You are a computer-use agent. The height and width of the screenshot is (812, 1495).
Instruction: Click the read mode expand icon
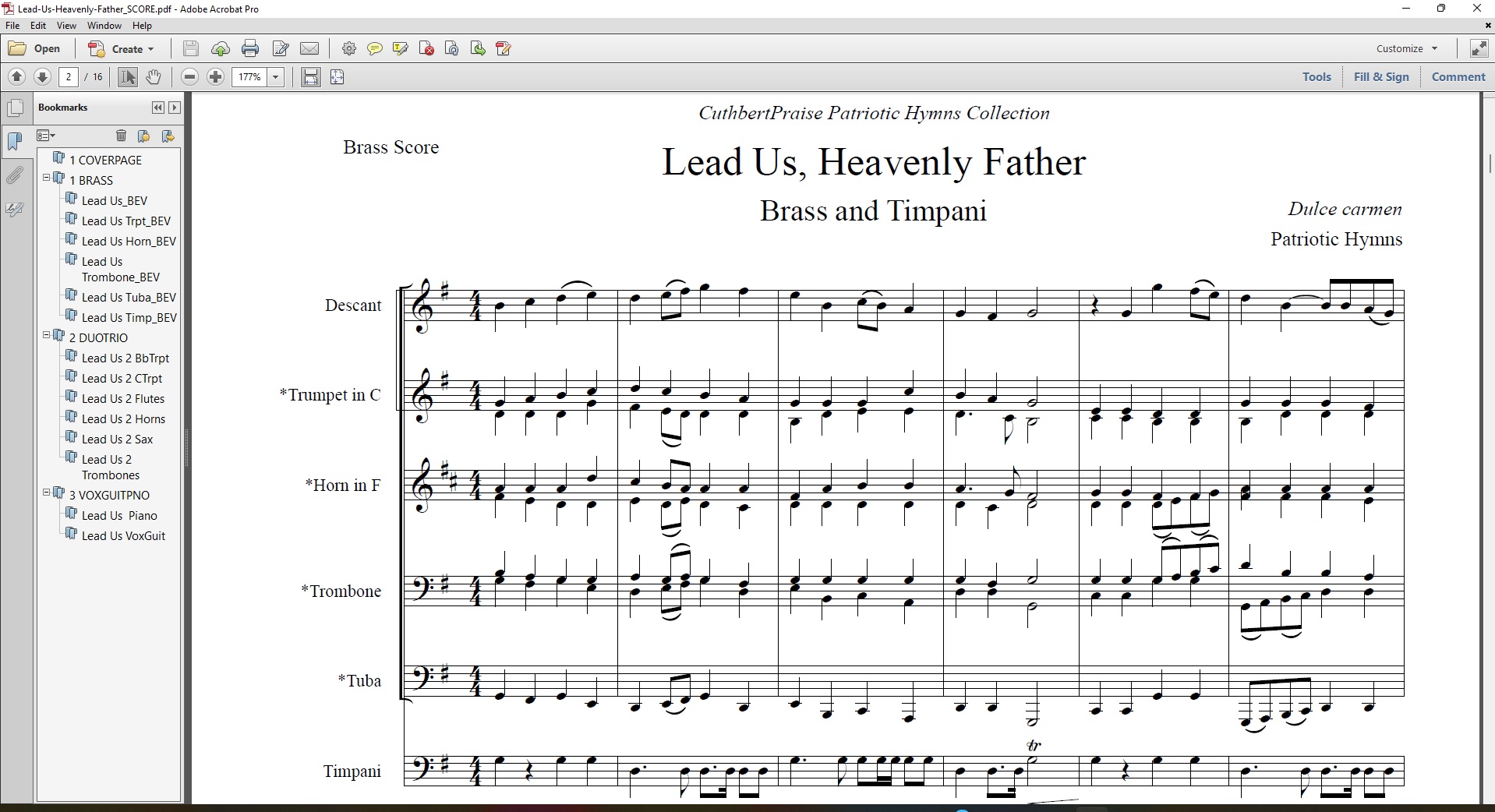(1478, 48)
